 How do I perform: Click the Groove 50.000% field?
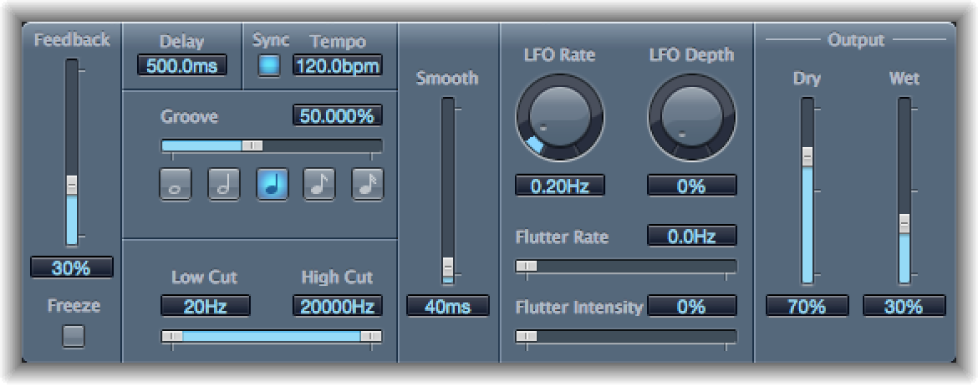[337, 115]
